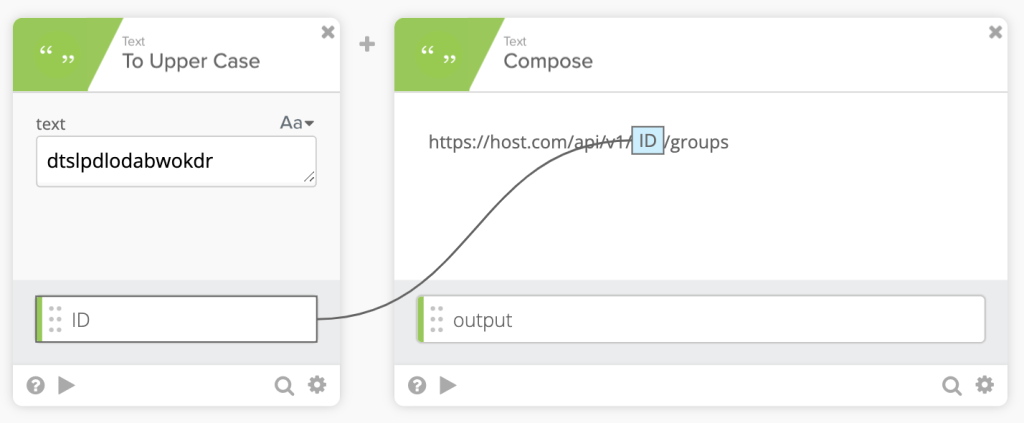Click the plus icon between the cards

pos(367,44)
